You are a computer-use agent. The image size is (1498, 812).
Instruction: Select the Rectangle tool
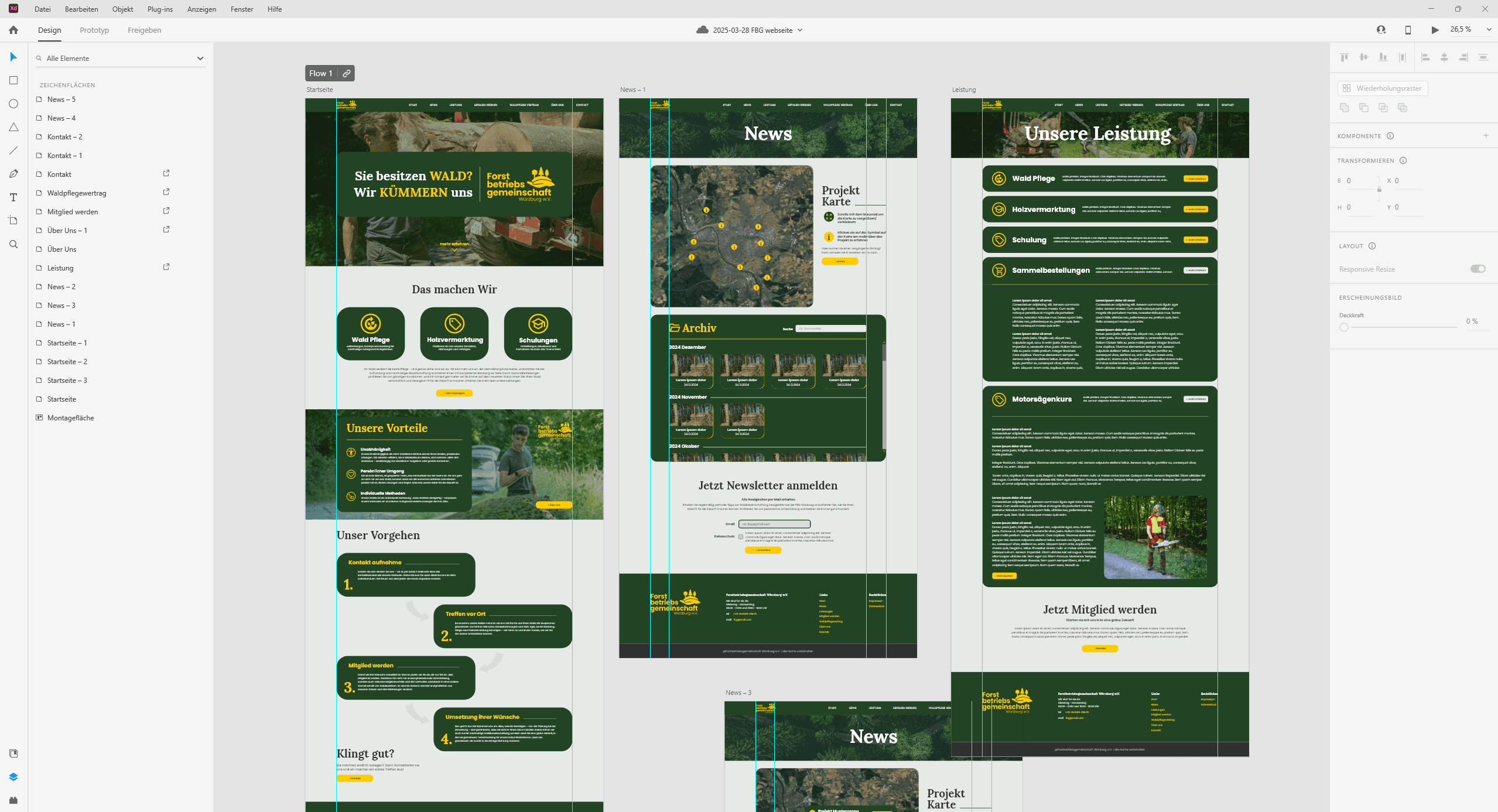coord(13,80)
